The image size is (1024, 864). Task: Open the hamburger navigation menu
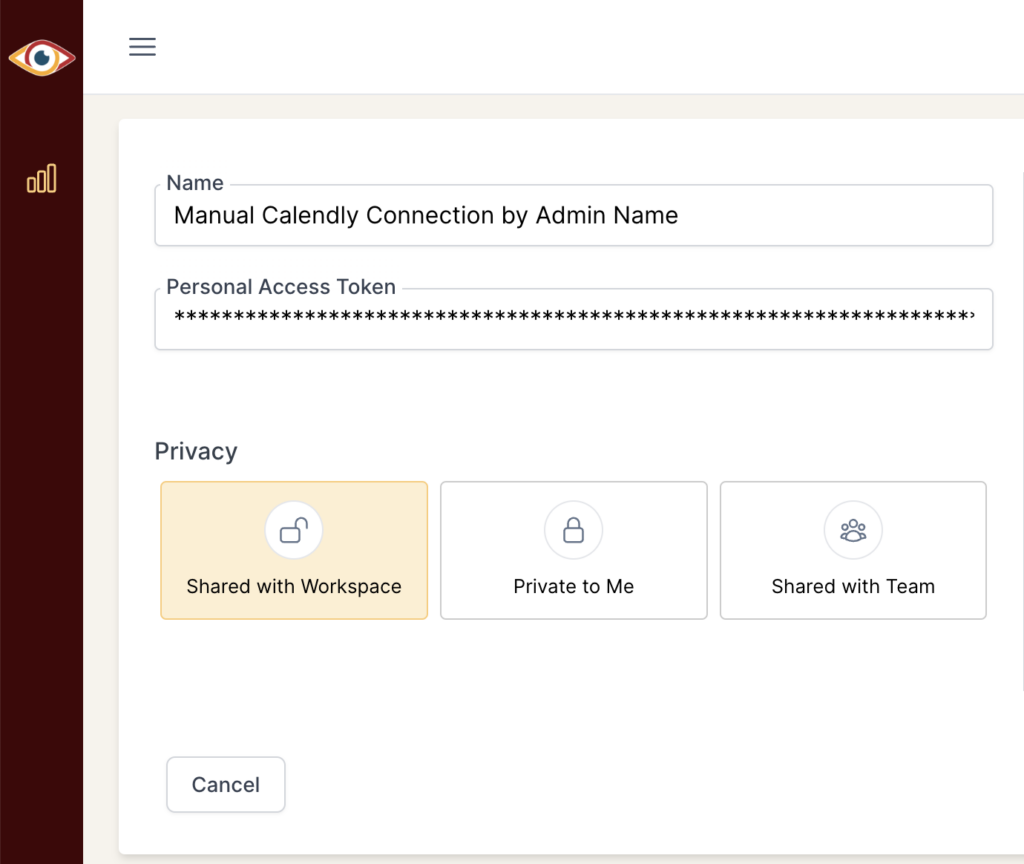pos(142,47)
